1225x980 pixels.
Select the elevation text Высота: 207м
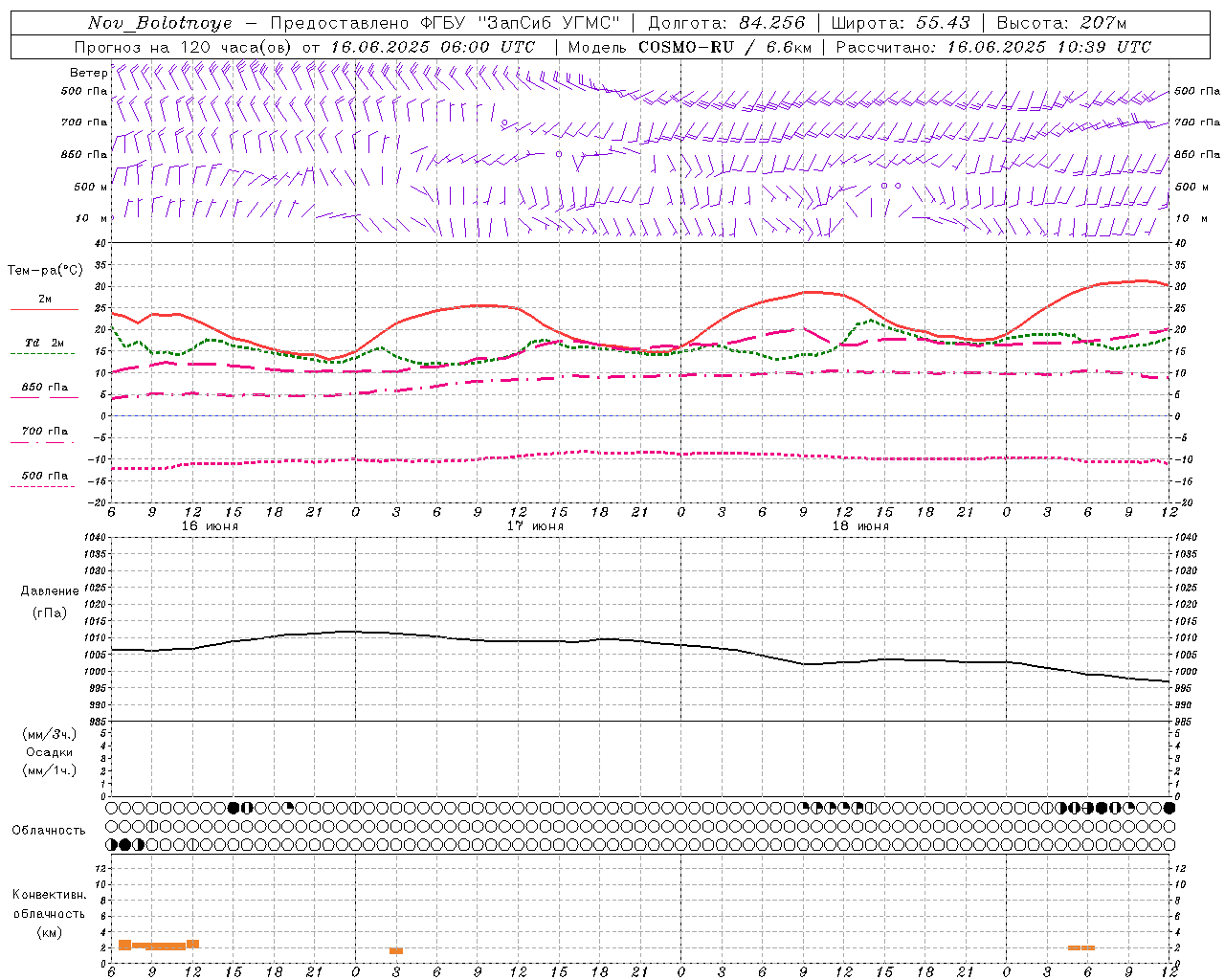1061,23
